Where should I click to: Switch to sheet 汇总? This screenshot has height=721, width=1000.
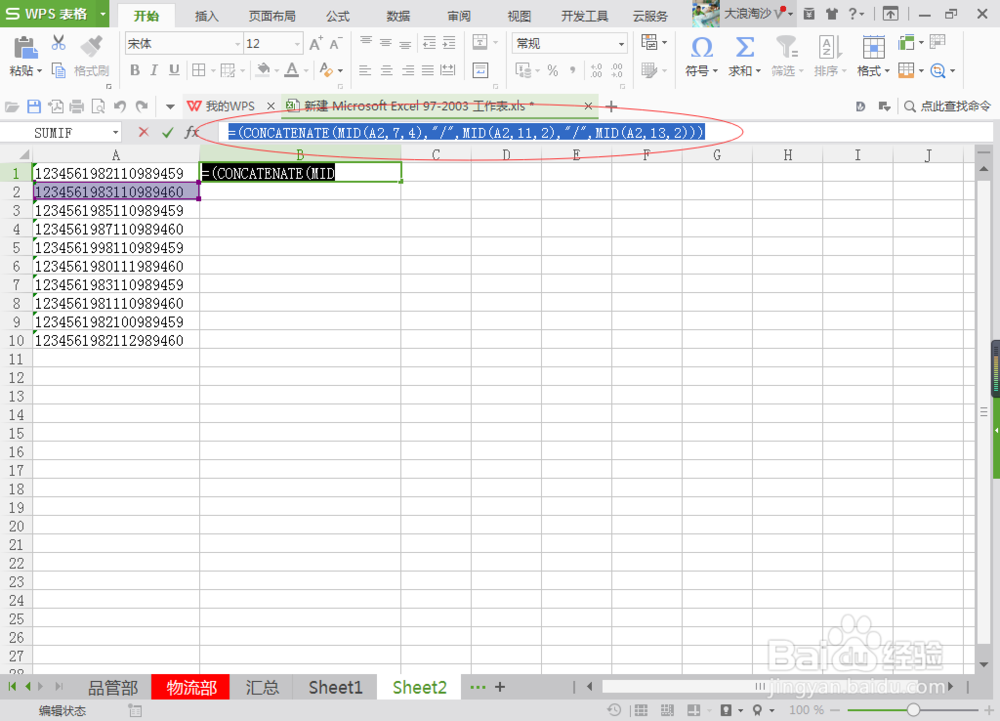263,688
